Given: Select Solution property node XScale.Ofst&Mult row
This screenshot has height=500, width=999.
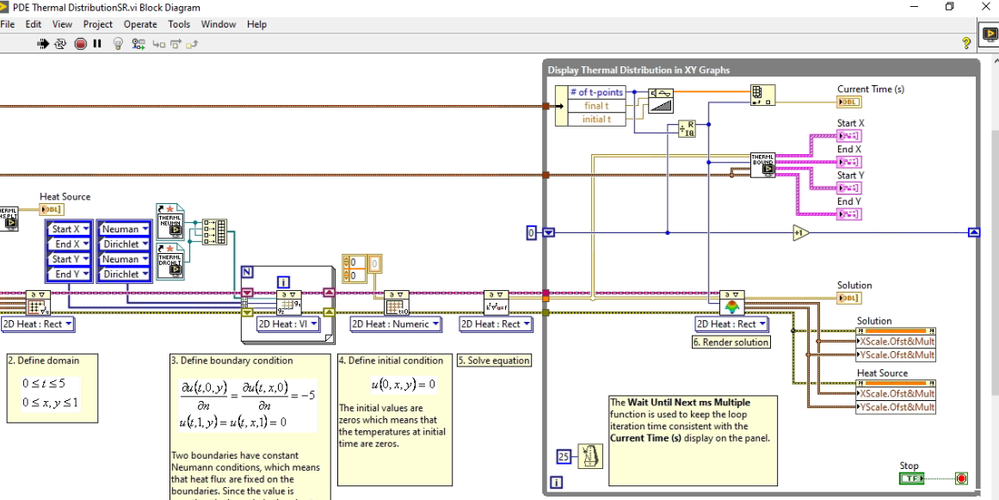Looking at the screenshot, I should pos(896,341).
